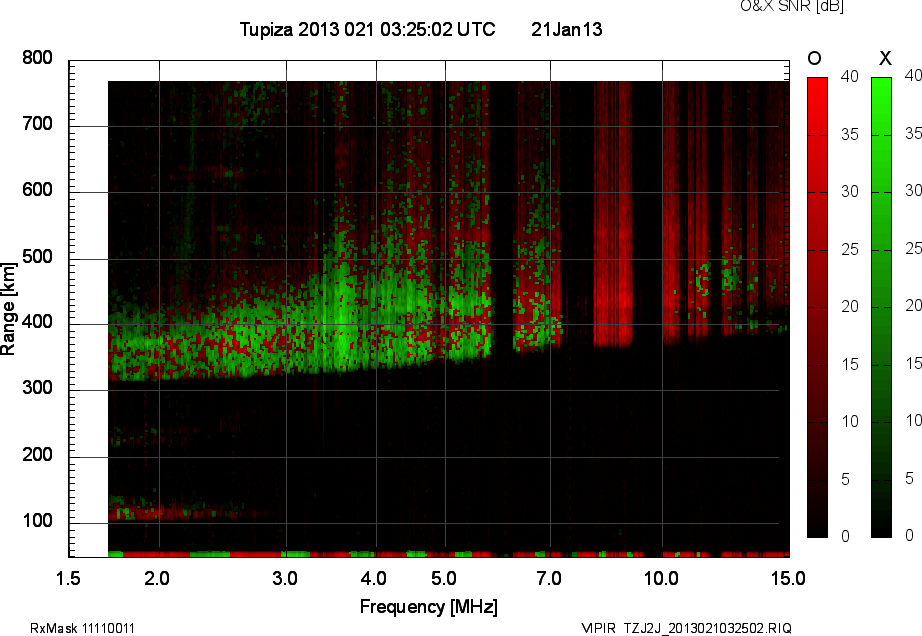Select the green X-mode color bar
The image size is (922, 636).
click(x=881, y=307)
